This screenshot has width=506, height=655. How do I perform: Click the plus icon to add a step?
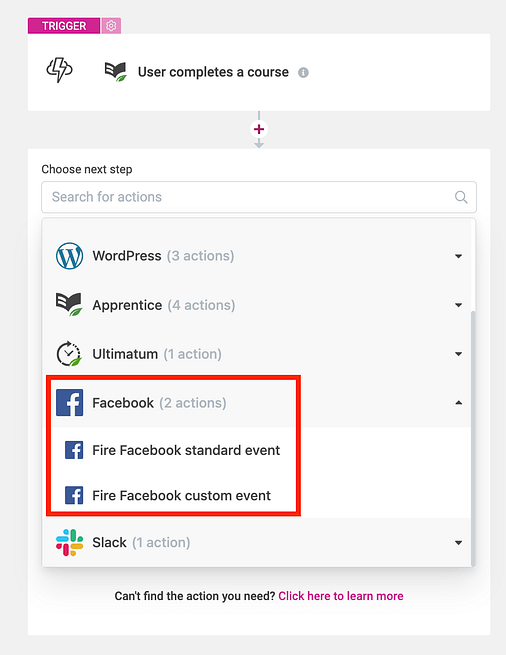tap(259, 129)
